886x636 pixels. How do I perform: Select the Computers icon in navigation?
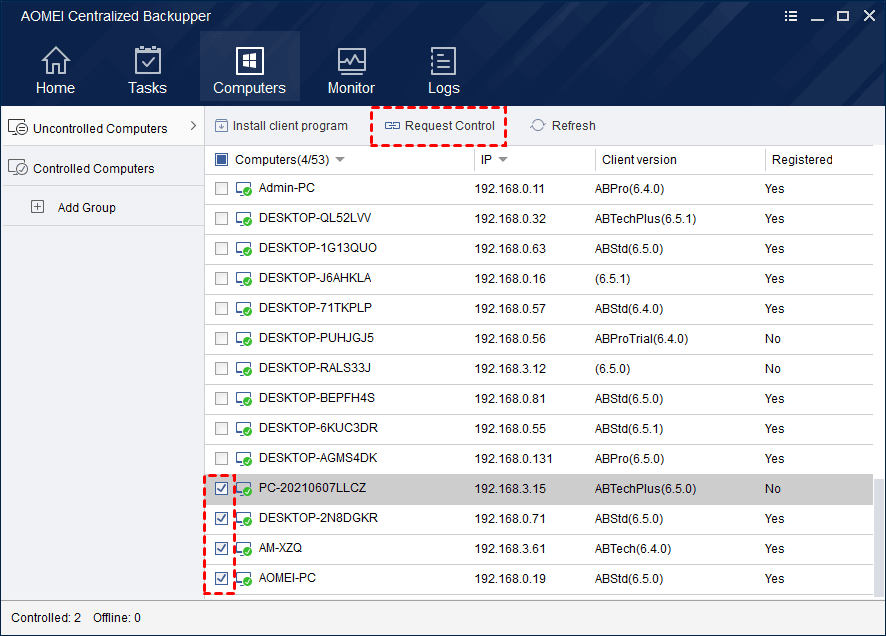point(249,60)
